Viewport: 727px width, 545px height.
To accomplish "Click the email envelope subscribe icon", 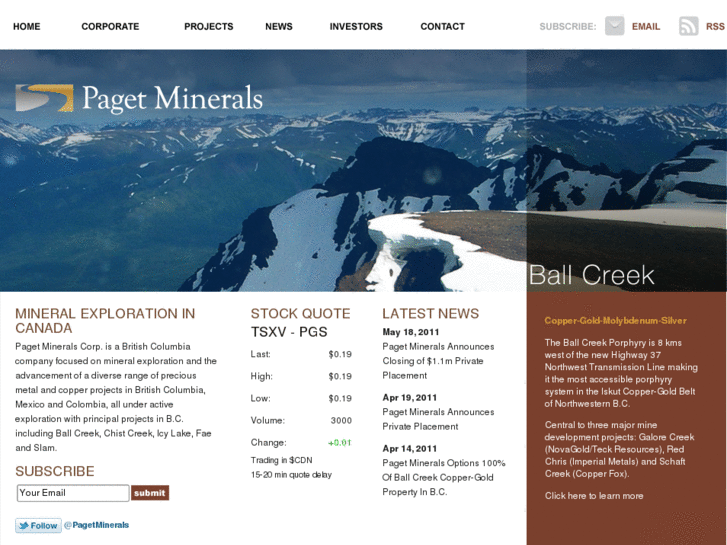I will (614, 26).
